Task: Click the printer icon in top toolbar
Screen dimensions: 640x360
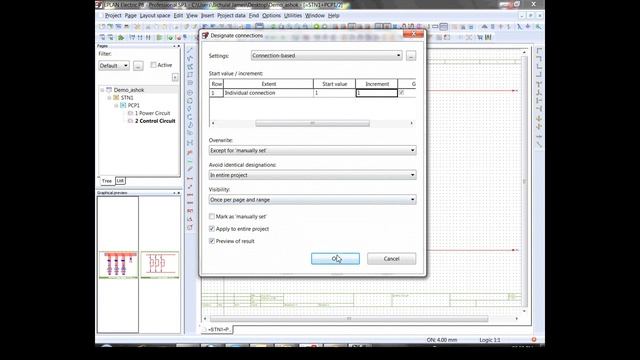Action: pos(126,27)
